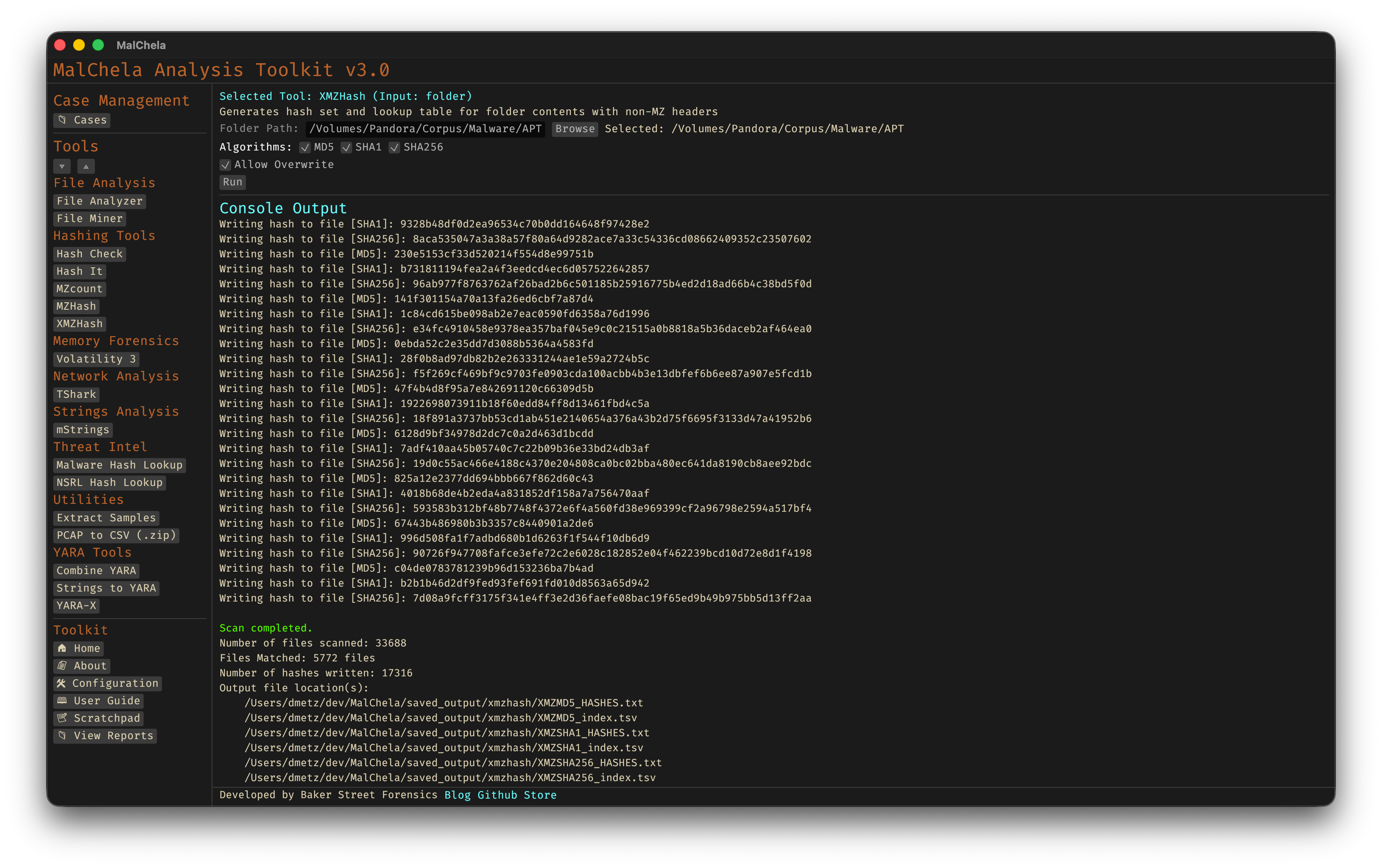Screen dimensions: 1382x868
Task: Launch the Extract Samples utility
Action: click(106, 518)
